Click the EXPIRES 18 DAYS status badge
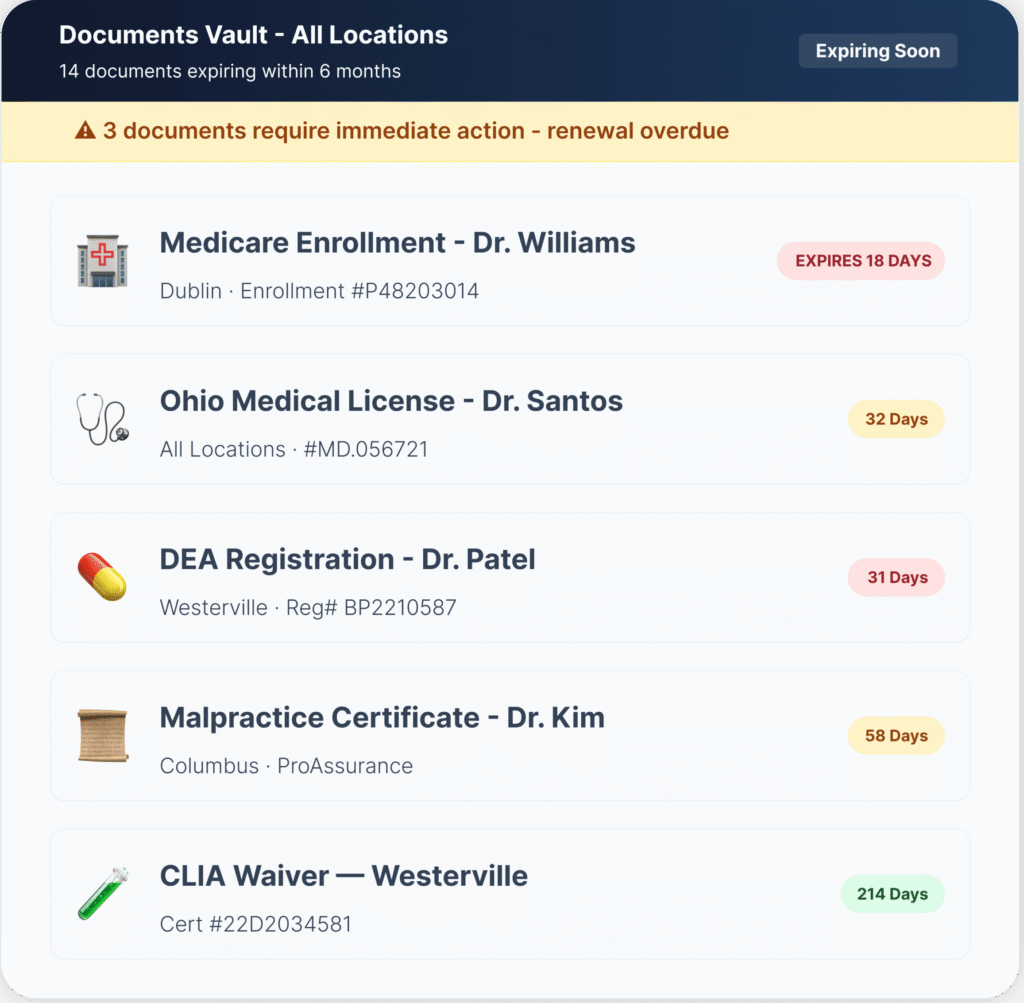The width and height of the screenshot is (1024, 1003). [x=861, y=261]
